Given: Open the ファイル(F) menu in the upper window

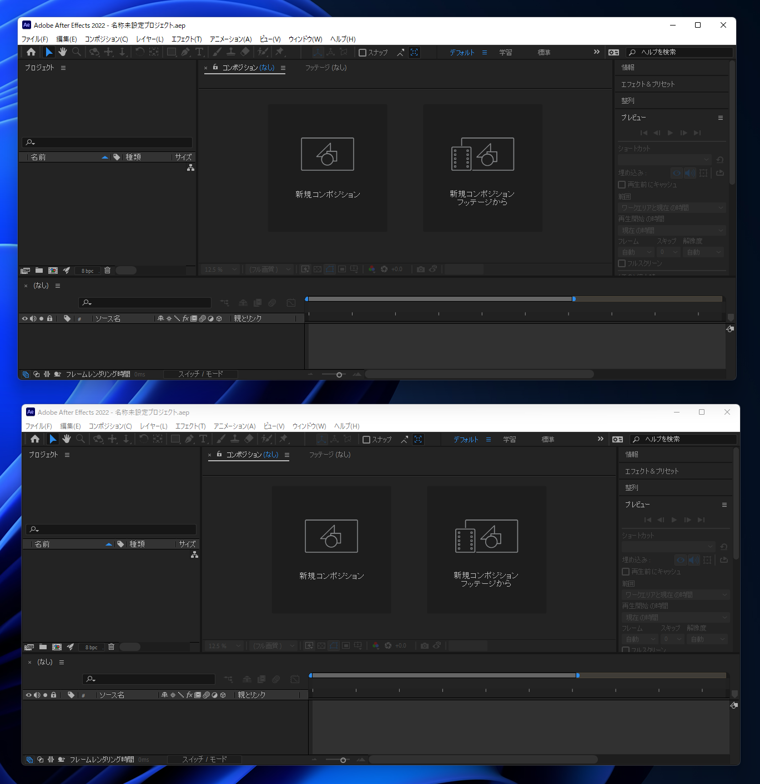Looking at the screenshot, I should pos(34,39).
